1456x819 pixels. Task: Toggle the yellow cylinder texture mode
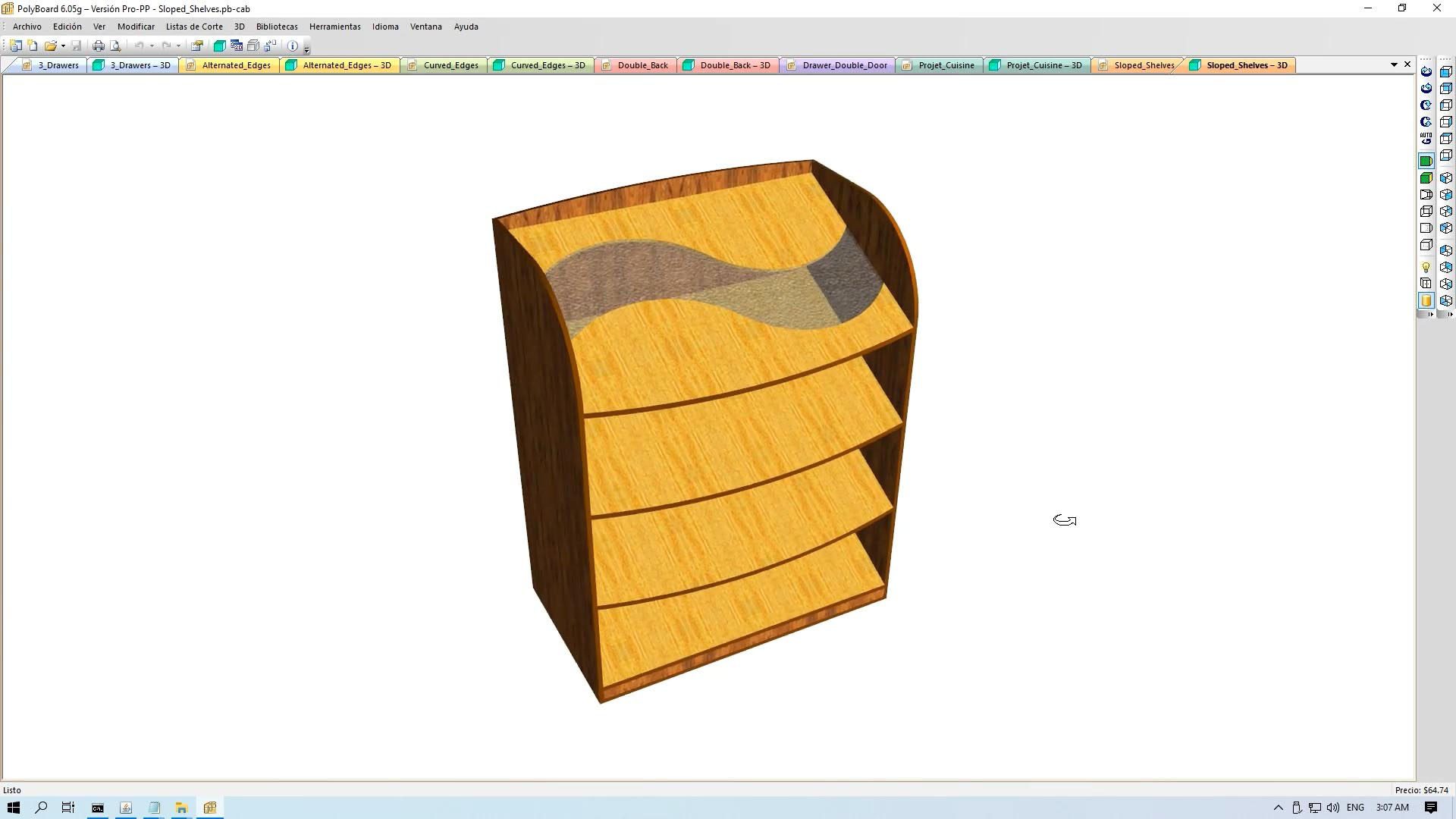tap(1426, 301)
